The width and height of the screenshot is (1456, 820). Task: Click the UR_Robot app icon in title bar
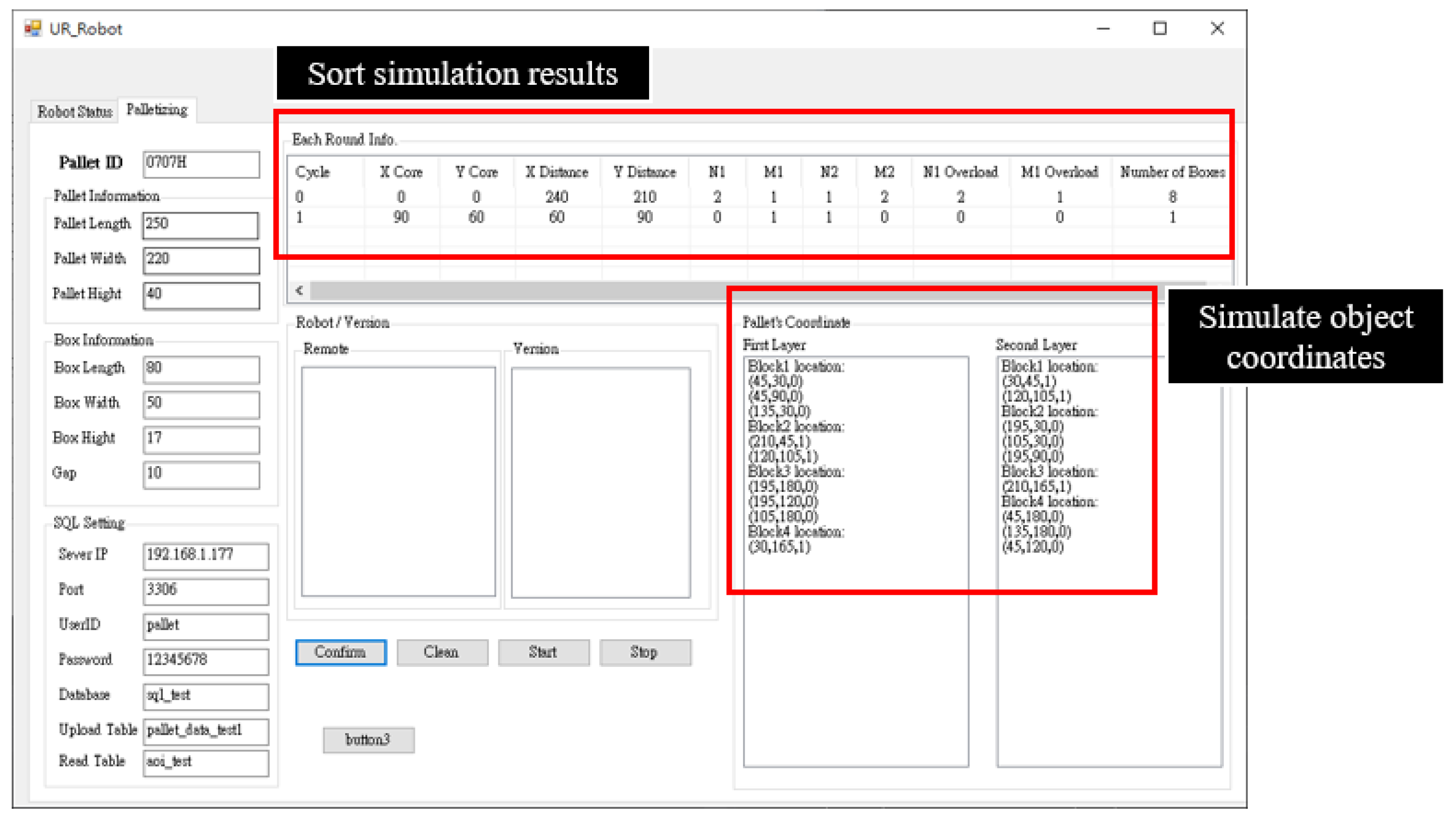click(x=33, y=28)
